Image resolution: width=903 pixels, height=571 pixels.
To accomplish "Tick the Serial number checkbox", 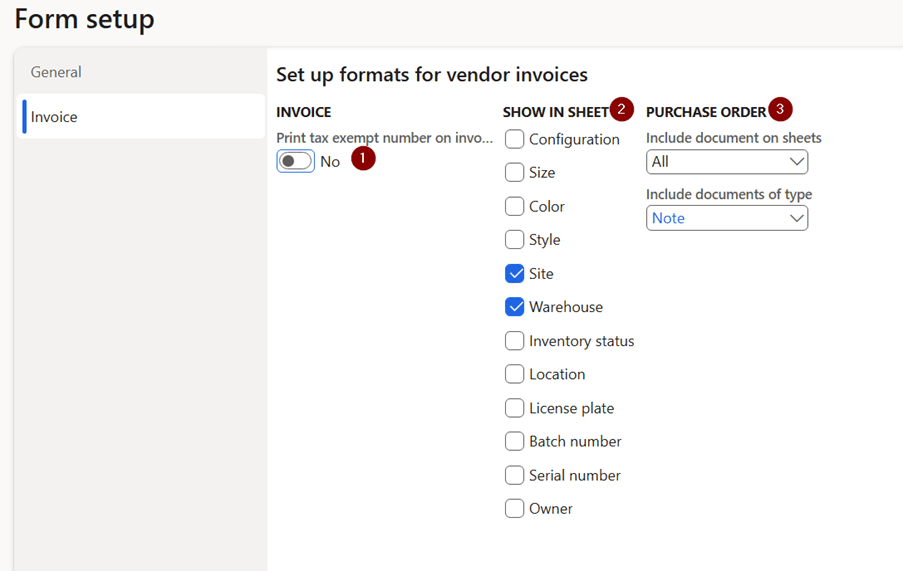I will (514, 475).
